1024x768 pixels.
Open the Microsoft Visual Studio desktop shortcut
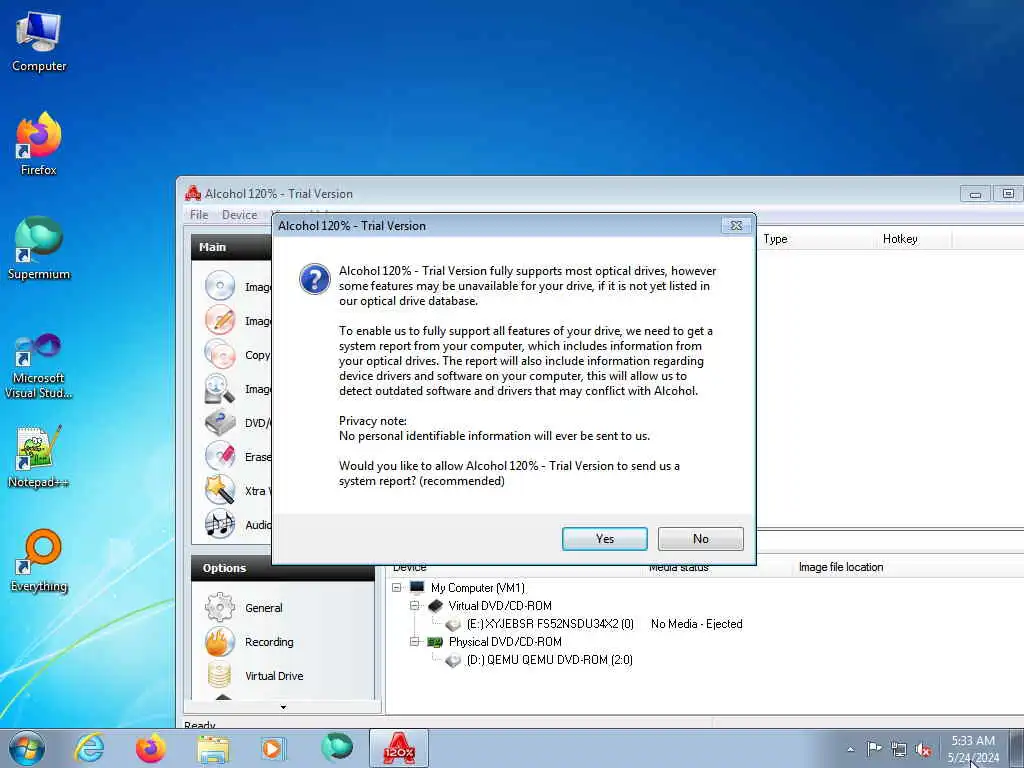point(39,366)
